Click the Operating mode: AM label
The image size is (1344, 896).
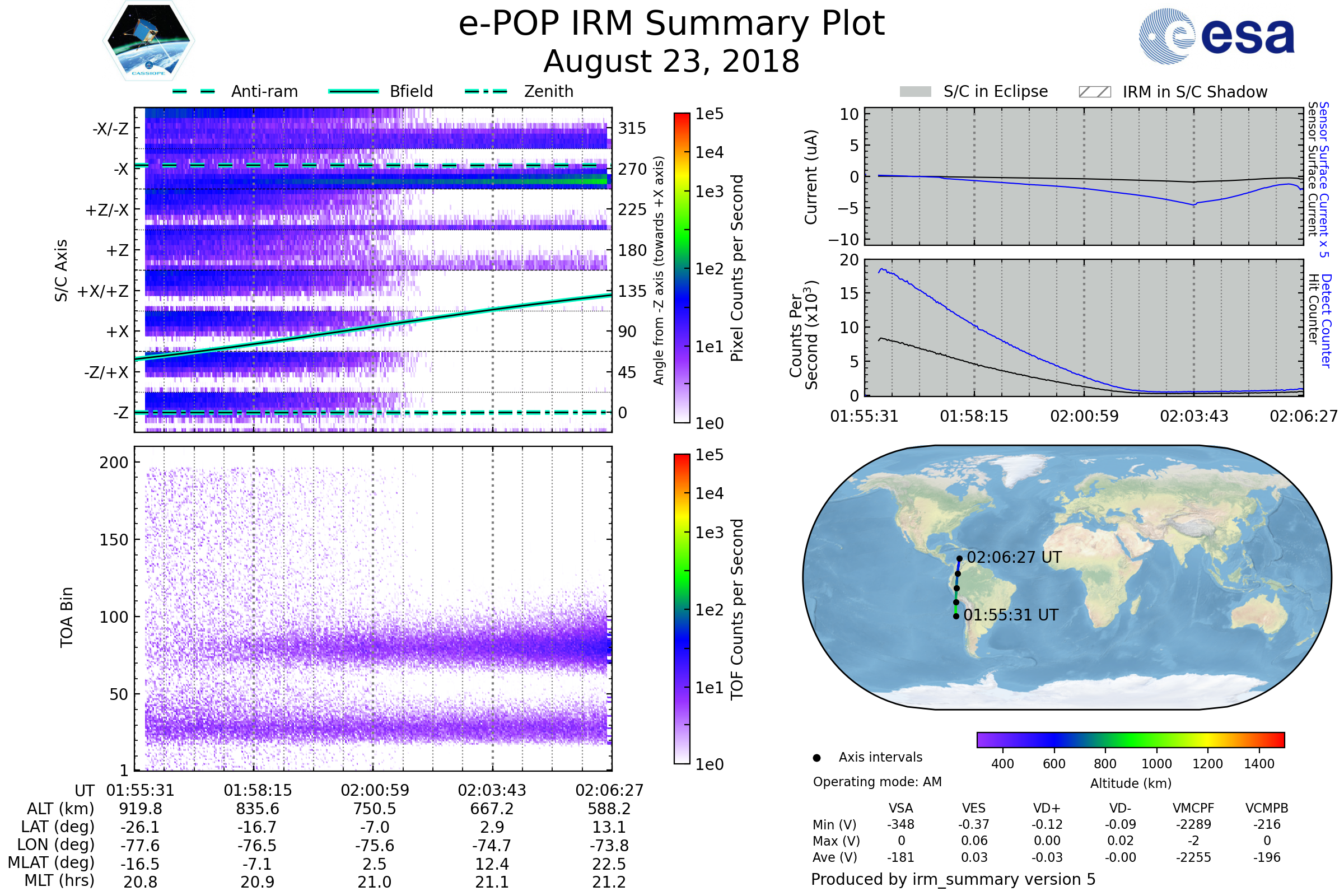click(877, 782)
